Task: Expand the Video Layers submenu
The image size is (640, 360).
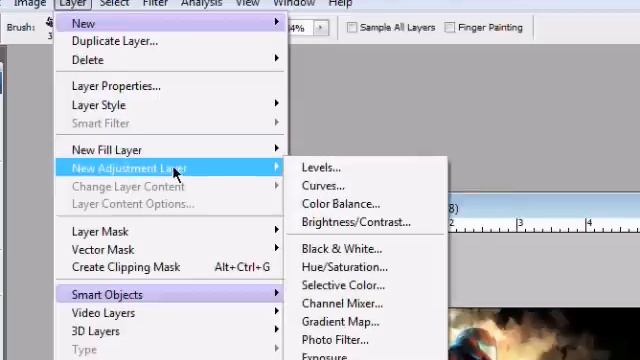Action: coord(171,313)
